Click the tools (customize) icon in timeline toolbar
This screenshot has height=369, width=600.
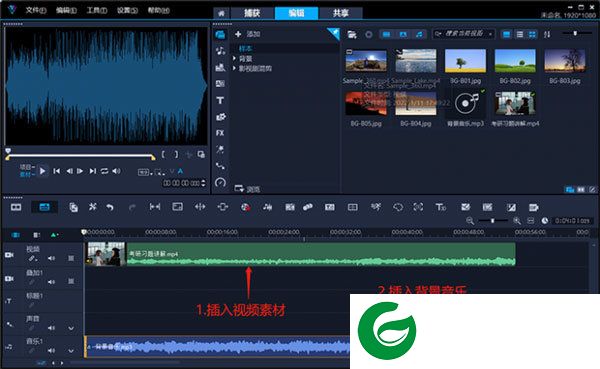(x=93, y=207)
